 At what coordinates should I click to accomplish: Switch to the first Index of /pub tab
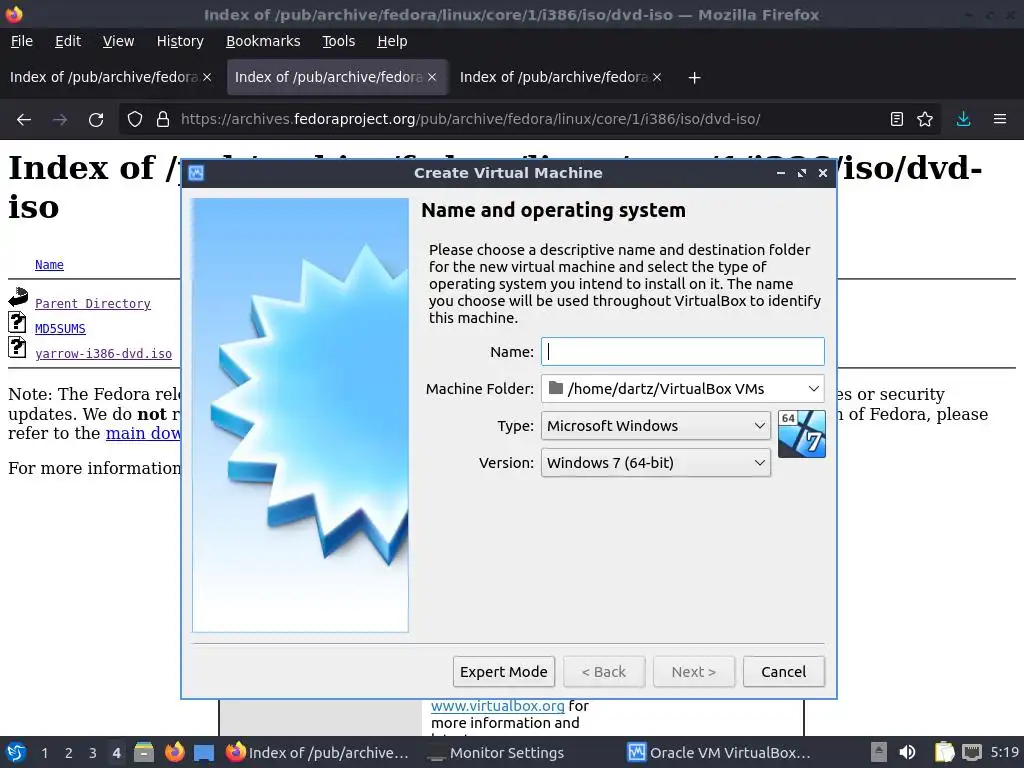click(x=104, y=77)
